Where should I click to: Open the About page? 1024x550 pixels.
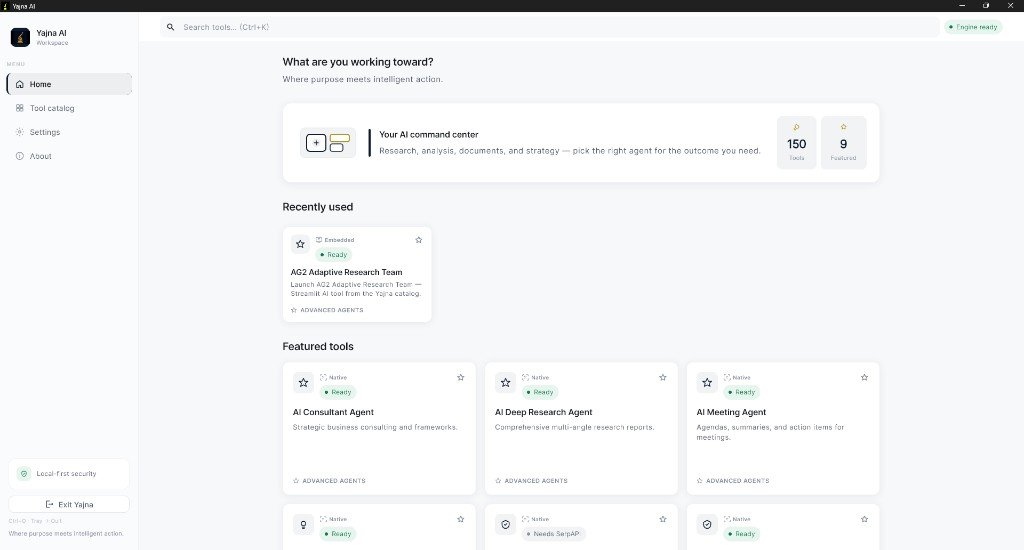point(69,156)
